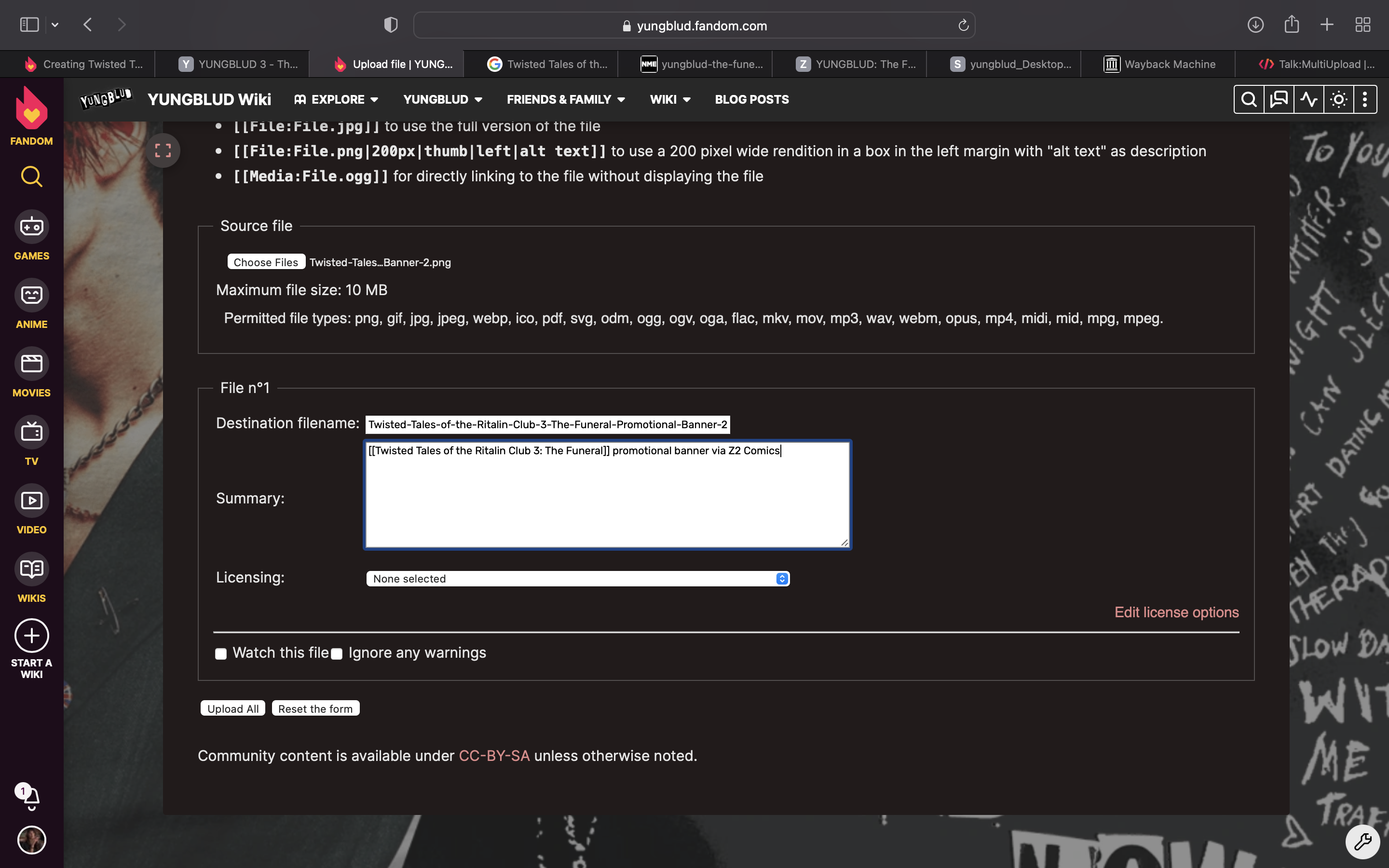
Task: Open the Games section icon
Action: pyautogui.click(x=31, y=227)
